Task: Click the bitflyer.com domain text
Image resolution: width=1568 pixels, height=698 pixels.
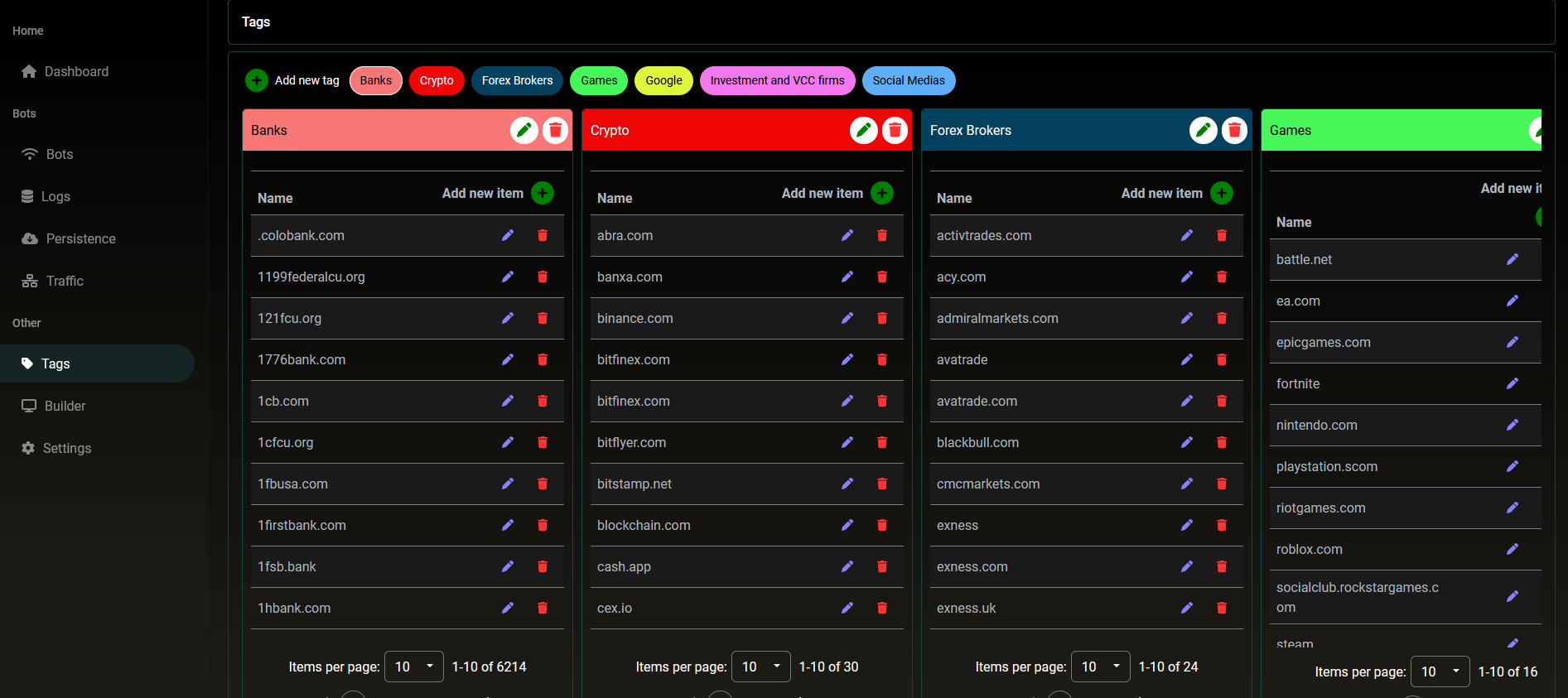Action: 631,442
